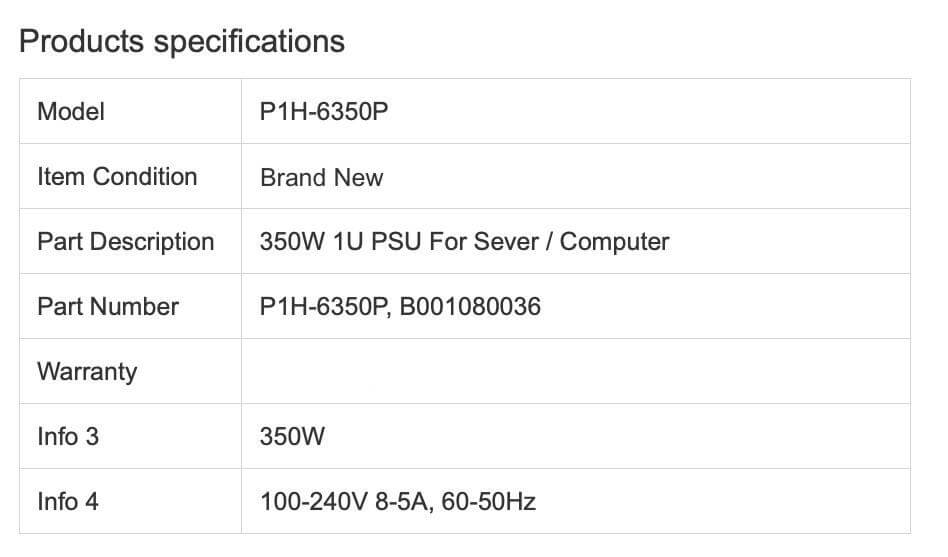Click the 350W value beside Info 3

(292, 437)
